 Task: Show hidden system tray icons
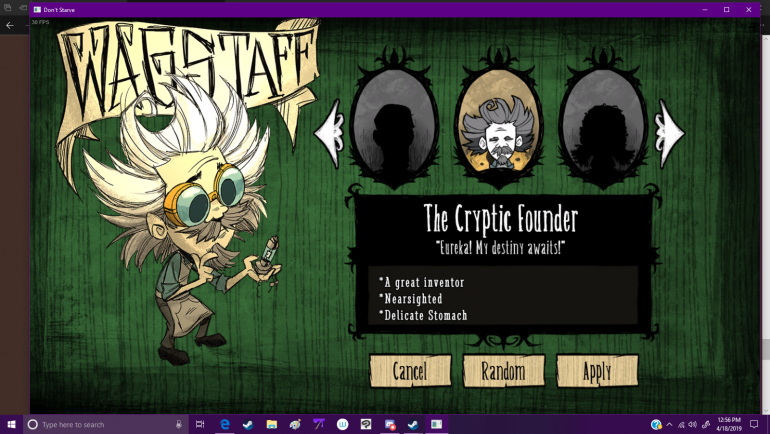point(669,425)
